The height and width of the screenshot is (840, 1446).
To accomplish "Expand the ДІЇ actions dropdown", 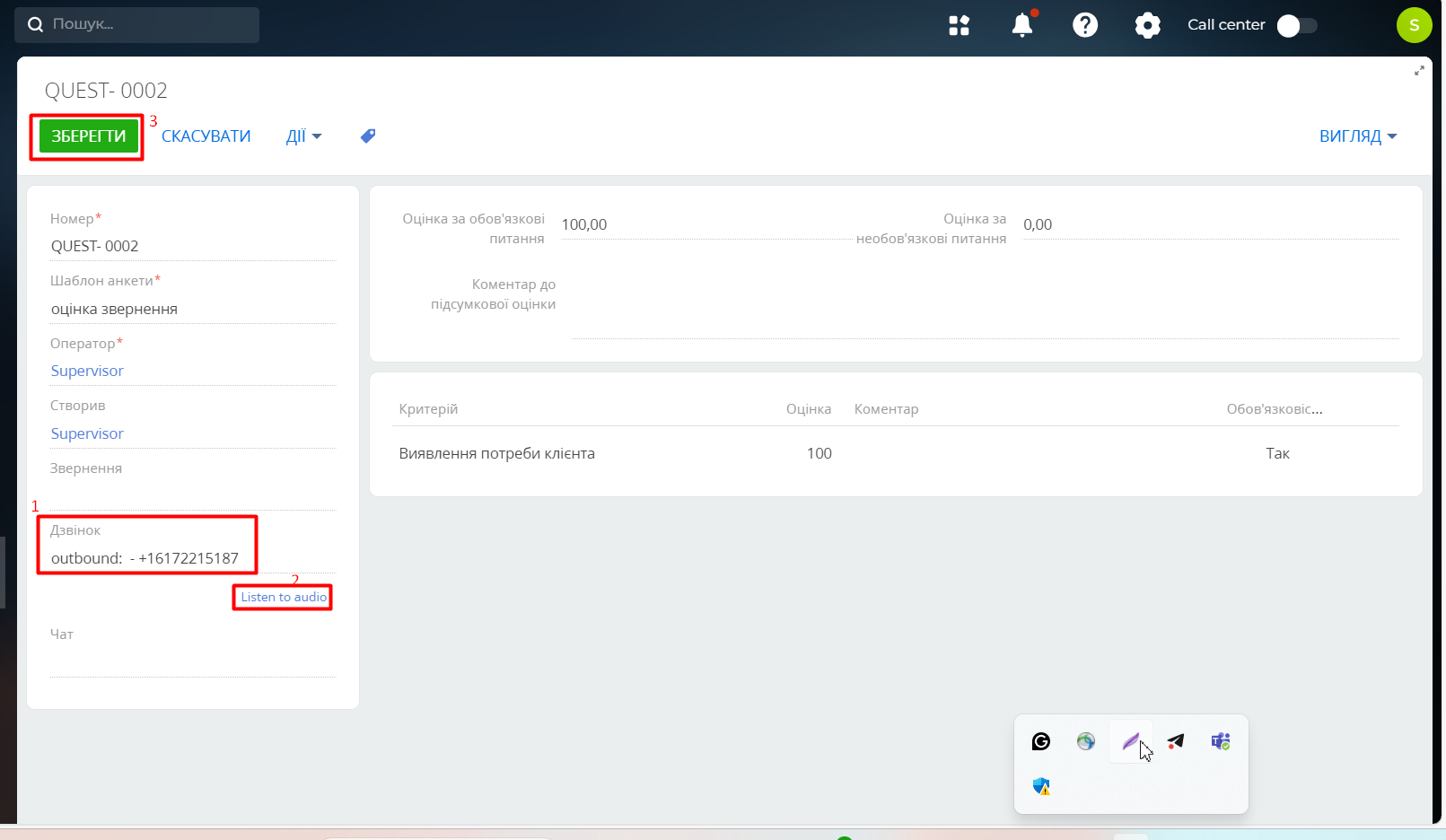I will click(303, 136).
